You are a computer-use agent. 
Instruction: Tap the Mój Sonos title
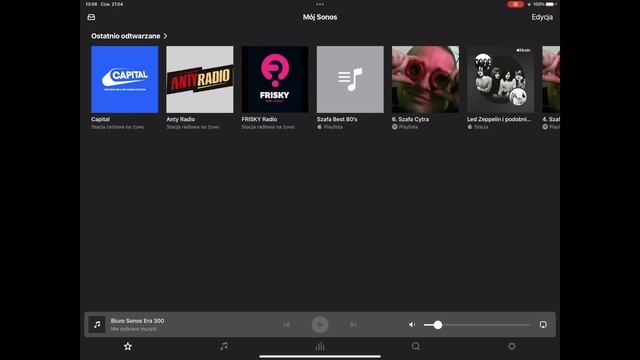click(320, 17)
